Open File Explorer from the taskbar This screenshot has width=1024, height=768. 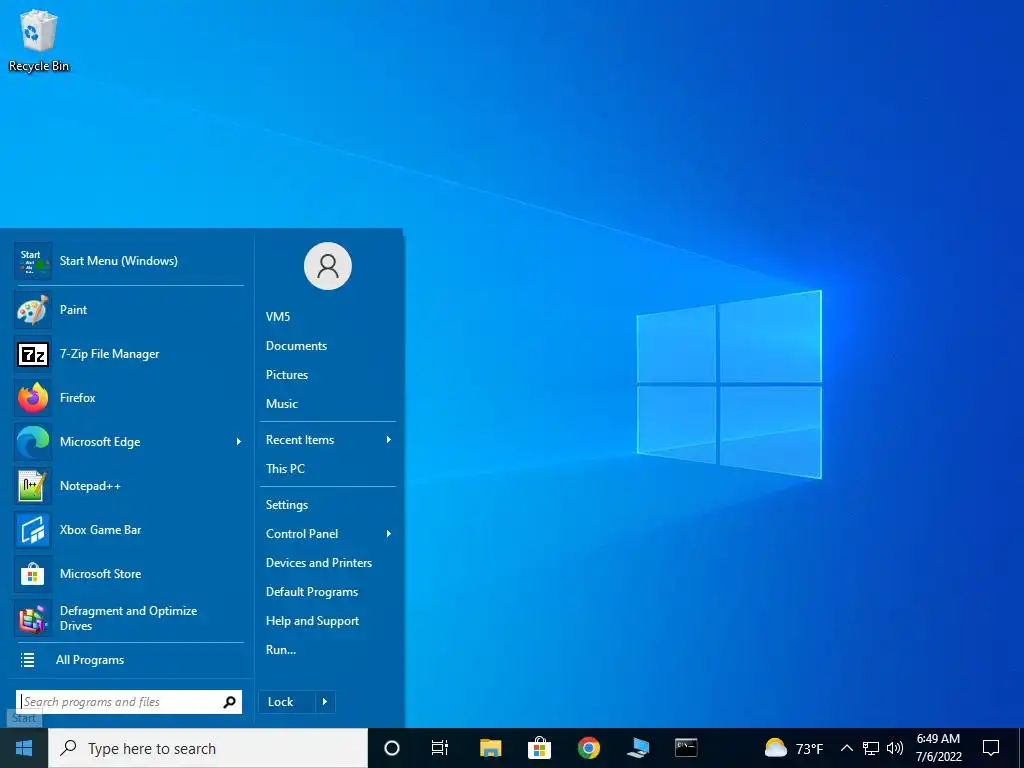490,748
